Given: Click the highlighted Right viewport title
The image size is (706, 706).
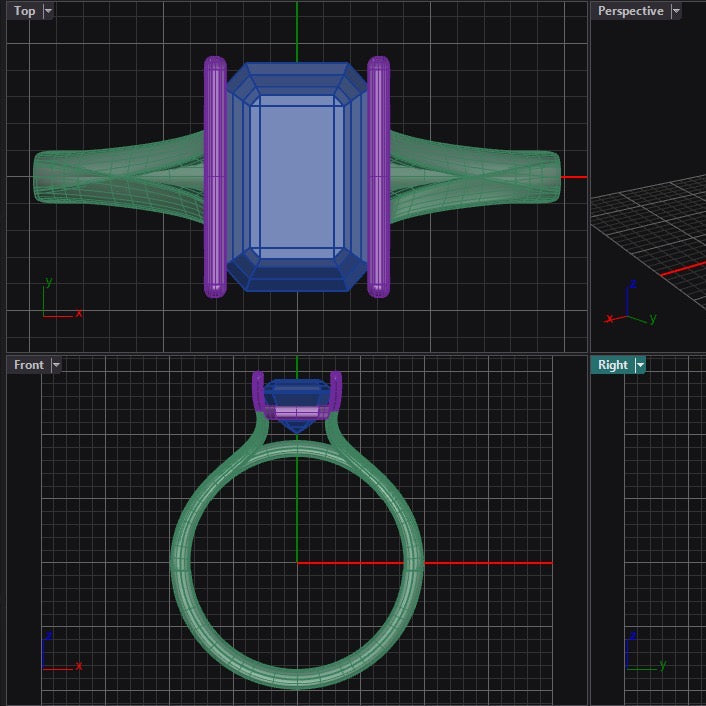Looking at the screenshot, I should pos(612,365).
